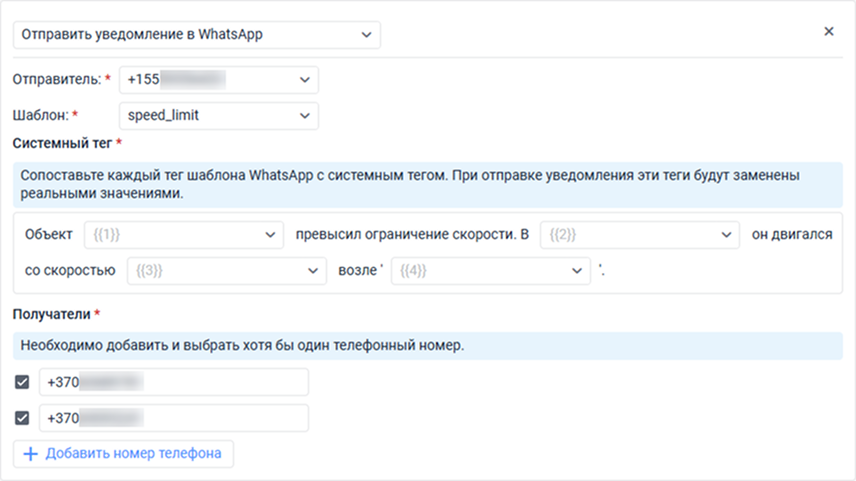Click into the second recipient phone number field

[173, 418]
